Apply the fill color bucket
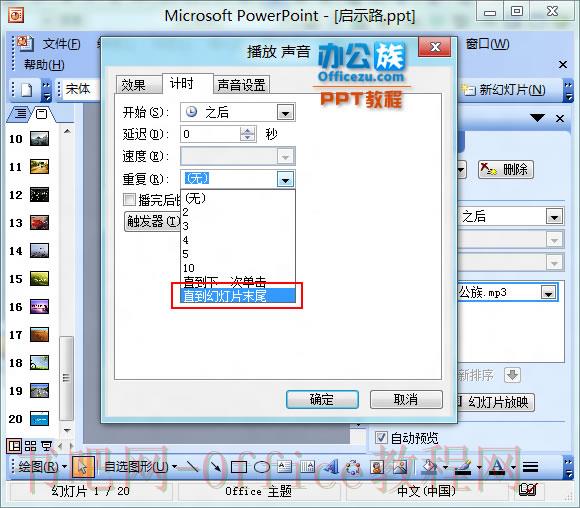Image resolution: width=580 pixels, height=508 pixels. [430, 467]
